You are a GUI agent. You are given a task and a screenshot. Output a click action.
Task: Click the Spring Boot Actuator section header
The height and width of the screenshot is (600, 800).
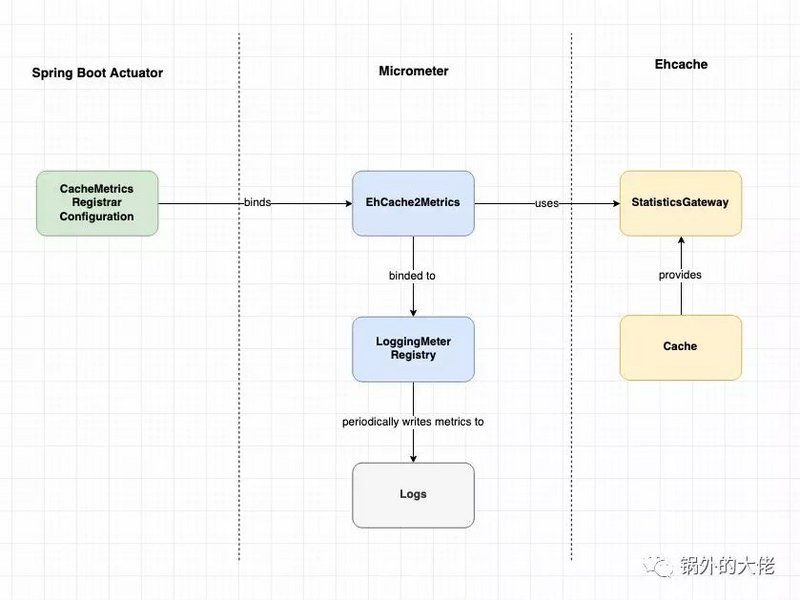tap(97, 73)
